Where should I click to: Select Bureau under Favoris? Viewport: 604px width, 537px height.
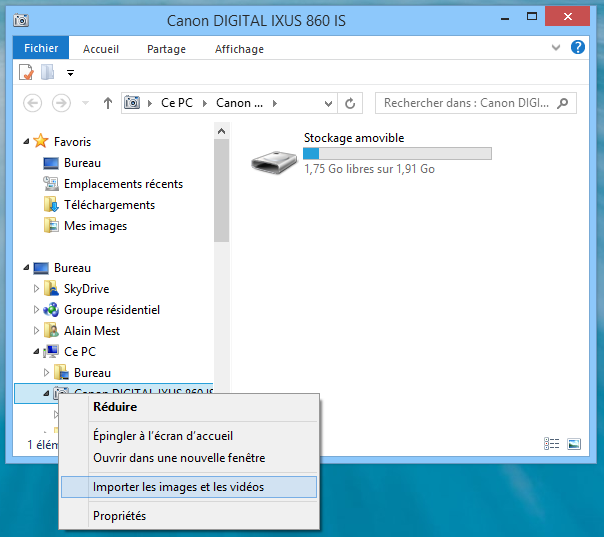tap(82, 163)
